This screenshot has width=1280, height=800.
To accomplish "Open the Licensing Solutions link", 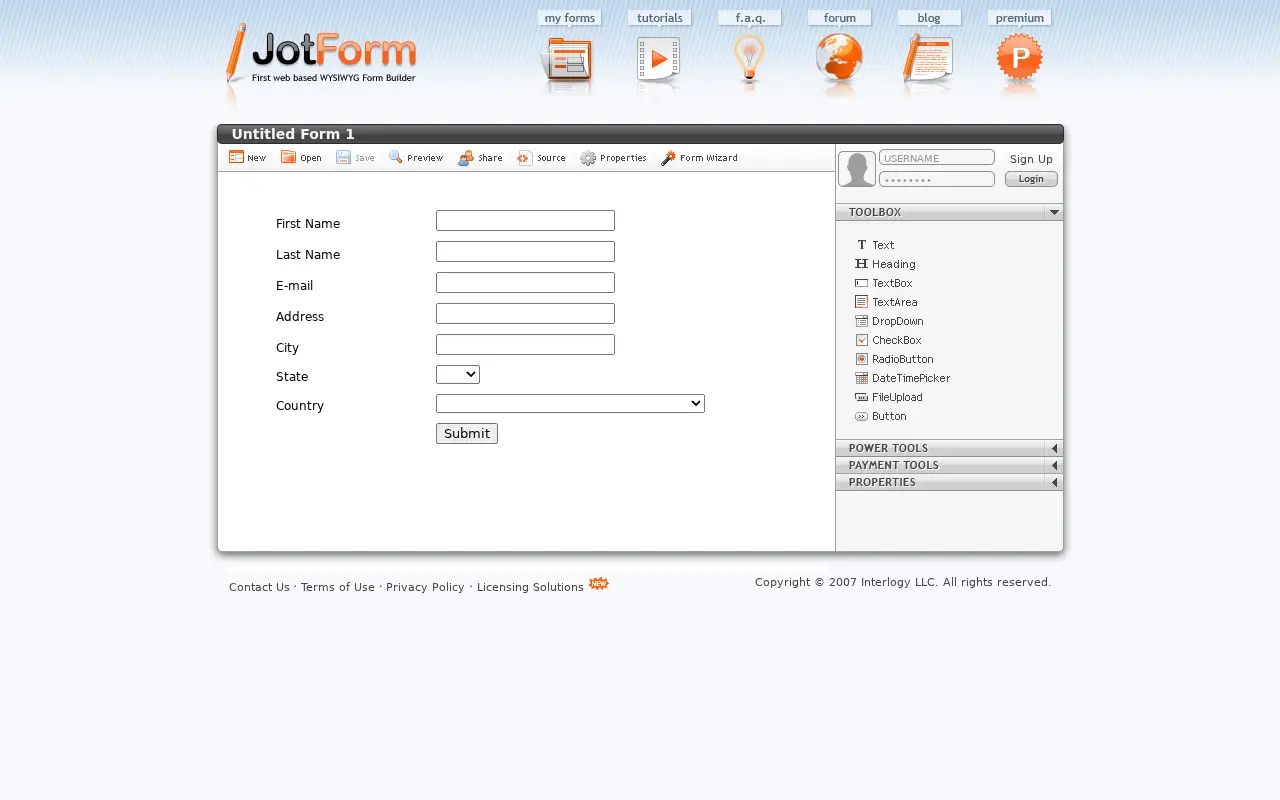I will 530,587.
